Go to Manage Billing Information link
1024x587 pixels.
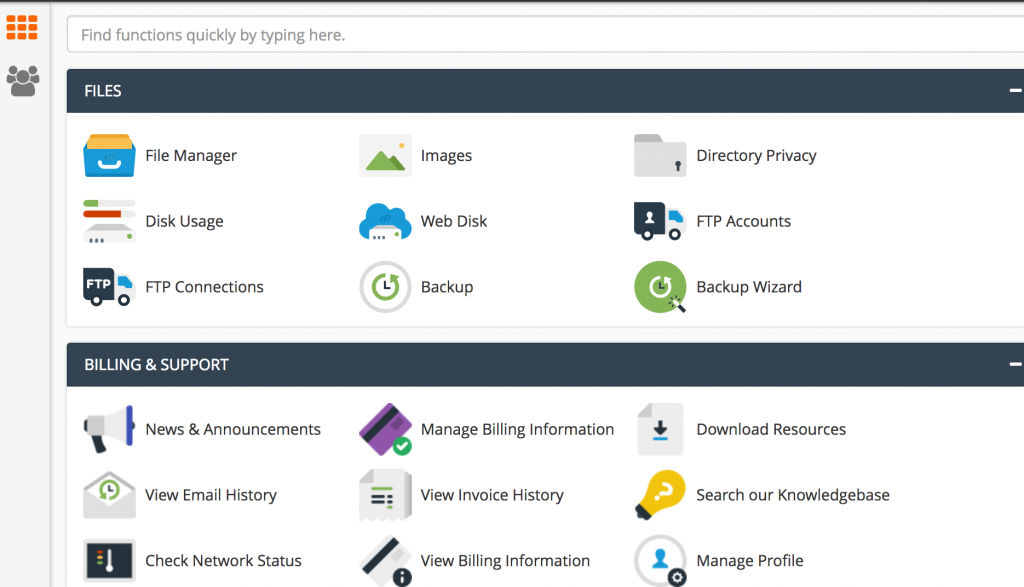(517, 429)
